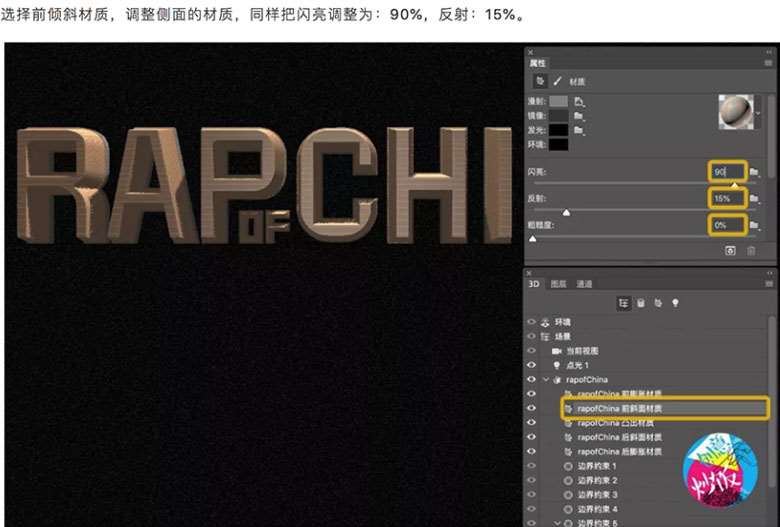Filter 3D panel by materials icon
The width and height of the screenshot is (780, 527).
coord(658,303)
